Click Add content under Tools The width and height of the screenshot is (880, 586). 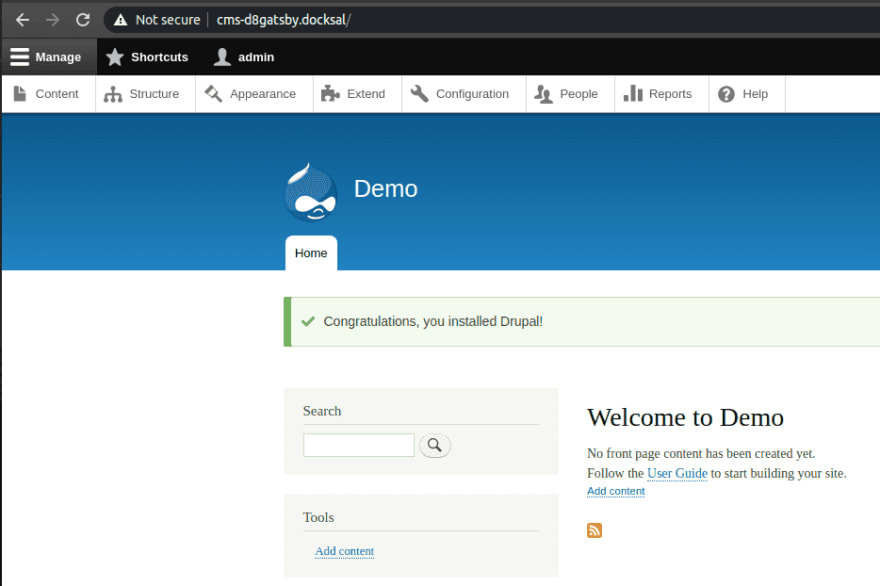[x=345, y=551]
